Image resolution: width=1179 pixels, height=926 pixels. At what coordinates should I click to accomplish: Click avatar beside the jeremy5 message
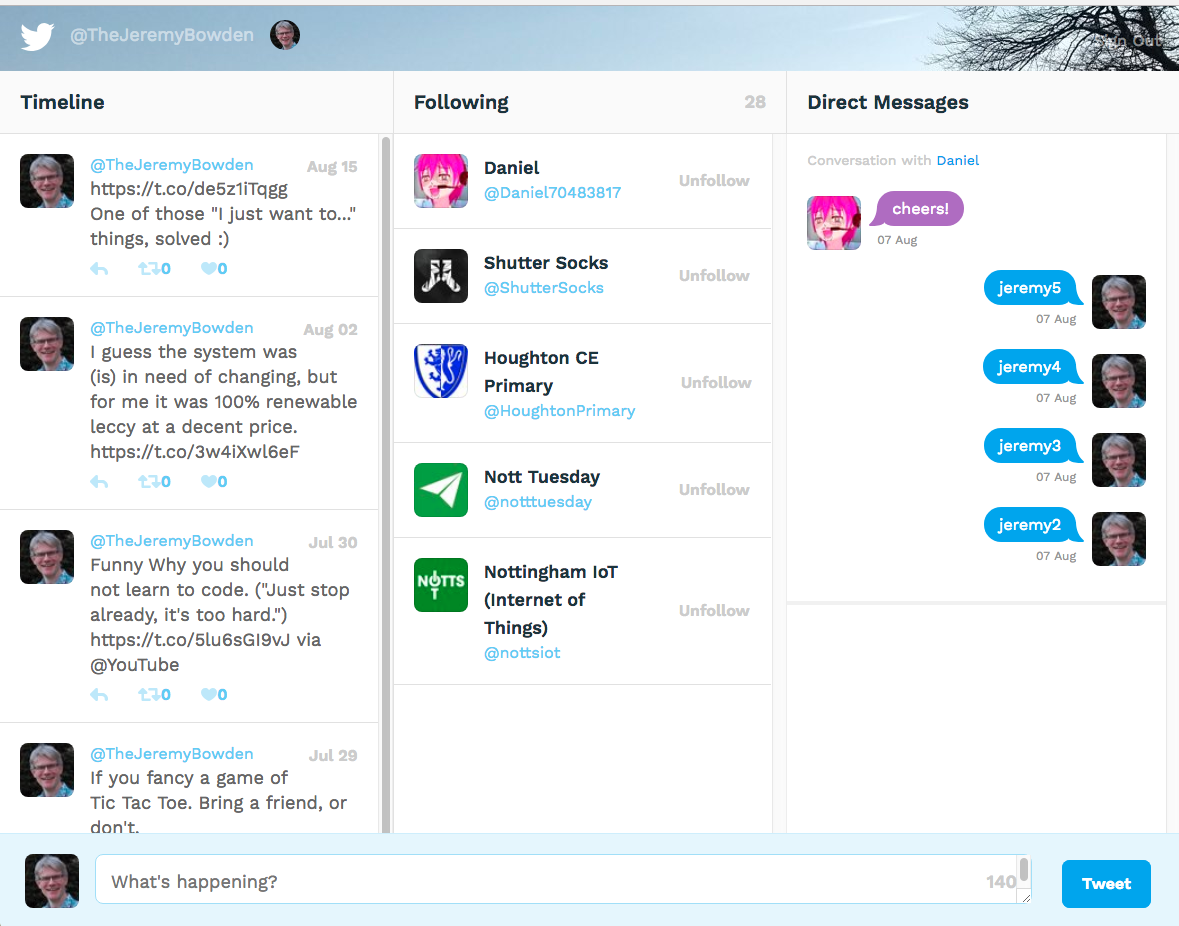pyautogui.click(x=1119, y=302)
